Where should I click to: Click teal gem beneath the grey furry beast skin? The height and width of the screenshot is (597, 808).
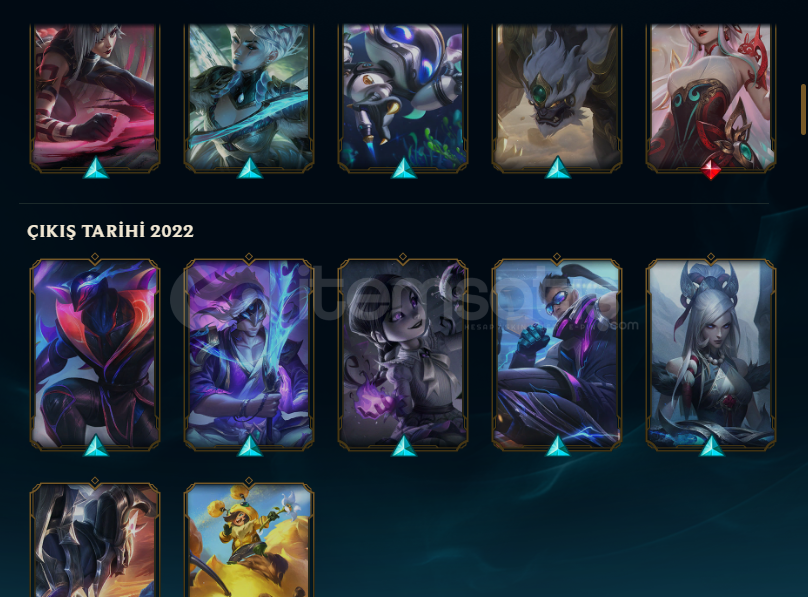558,168
